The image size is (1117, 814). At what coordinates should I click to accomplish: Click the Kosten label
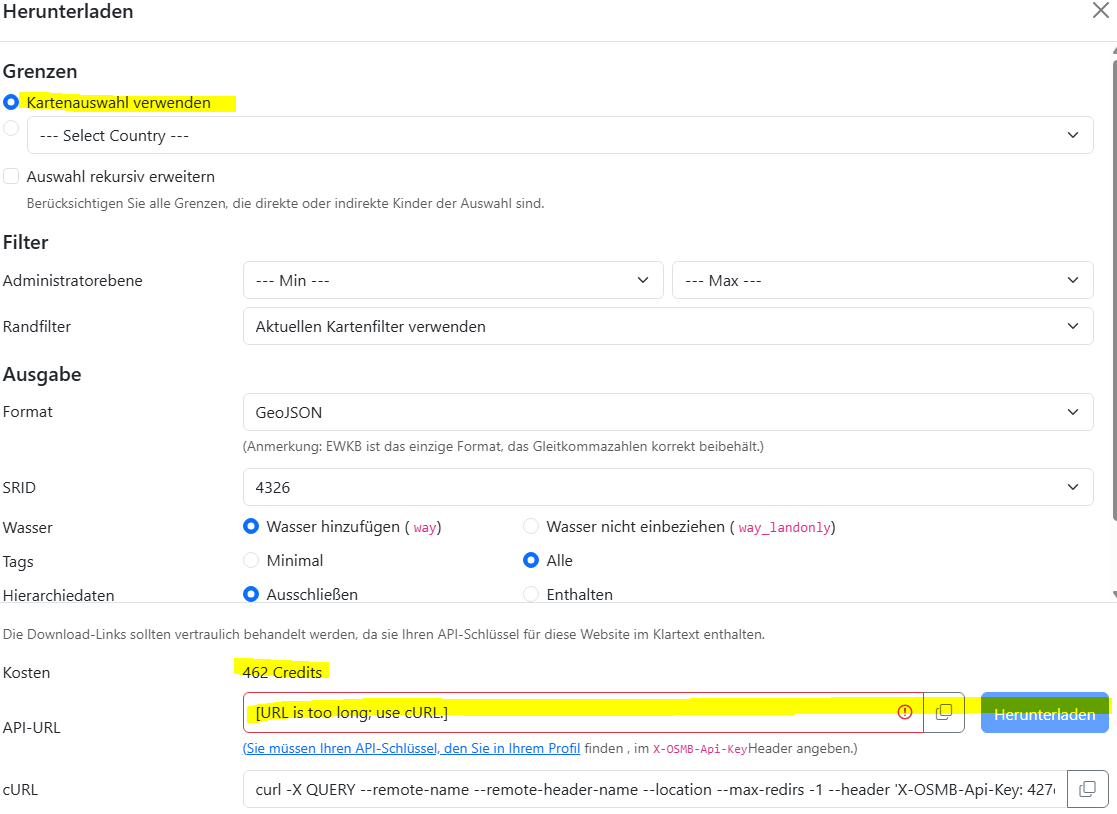(26, 672)
